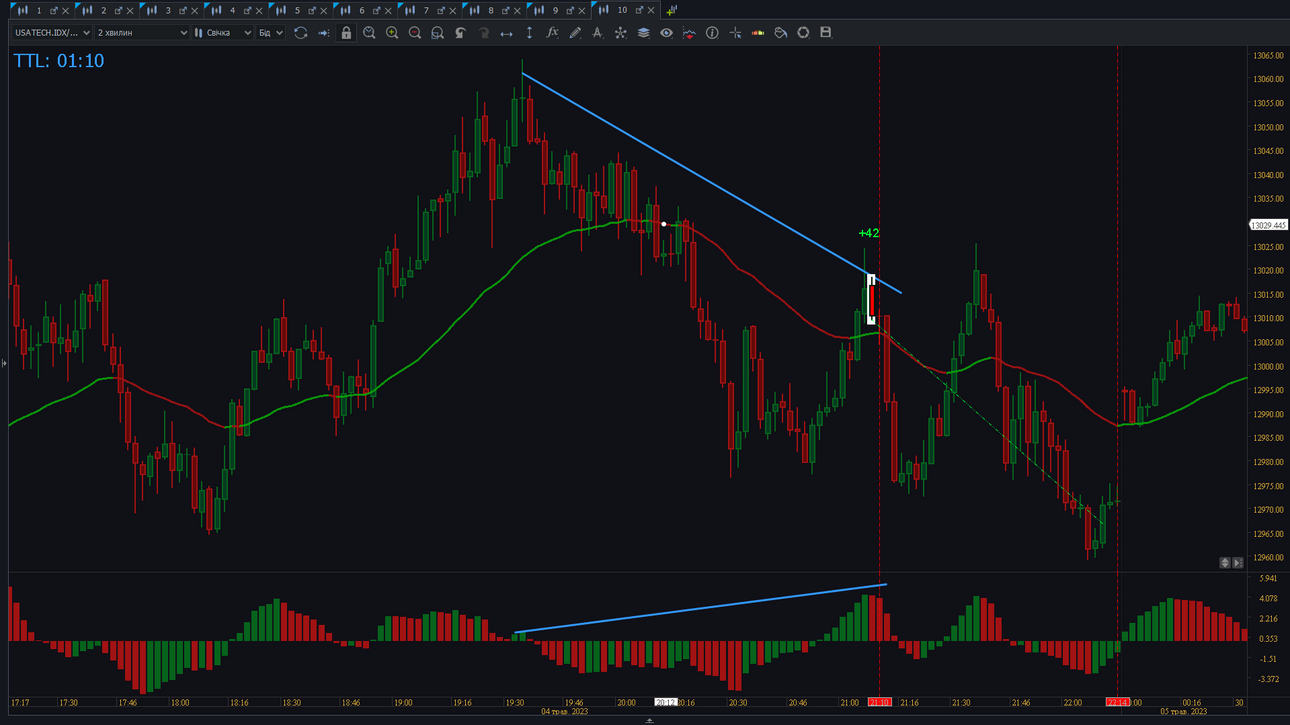Toggle the eye visibility icon
Image resolution: width=1290 pixels, height=725 pixels.
pos(666,33)
